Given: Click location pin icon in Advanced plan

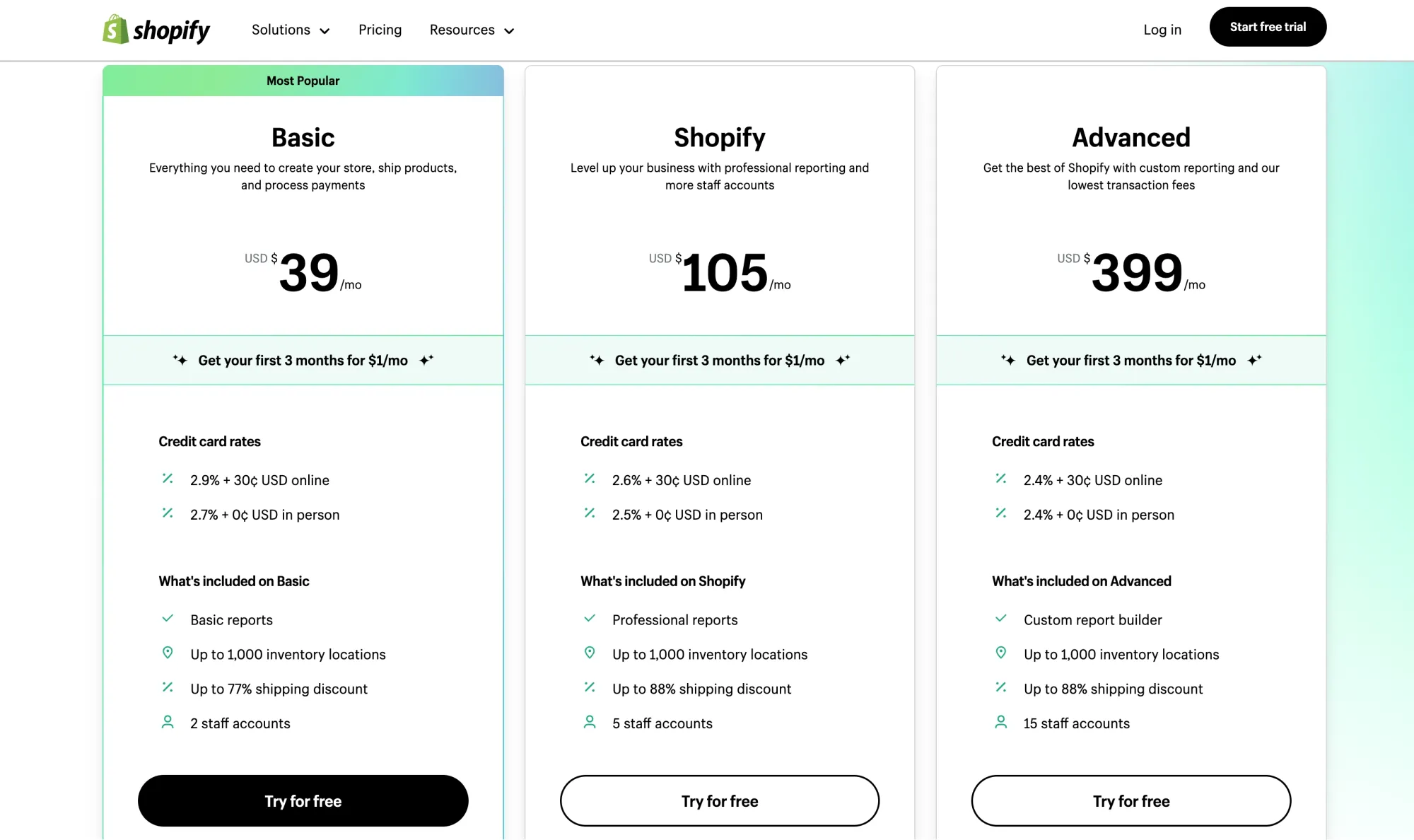Looking at the screenshot, I should coord(1001,653).
